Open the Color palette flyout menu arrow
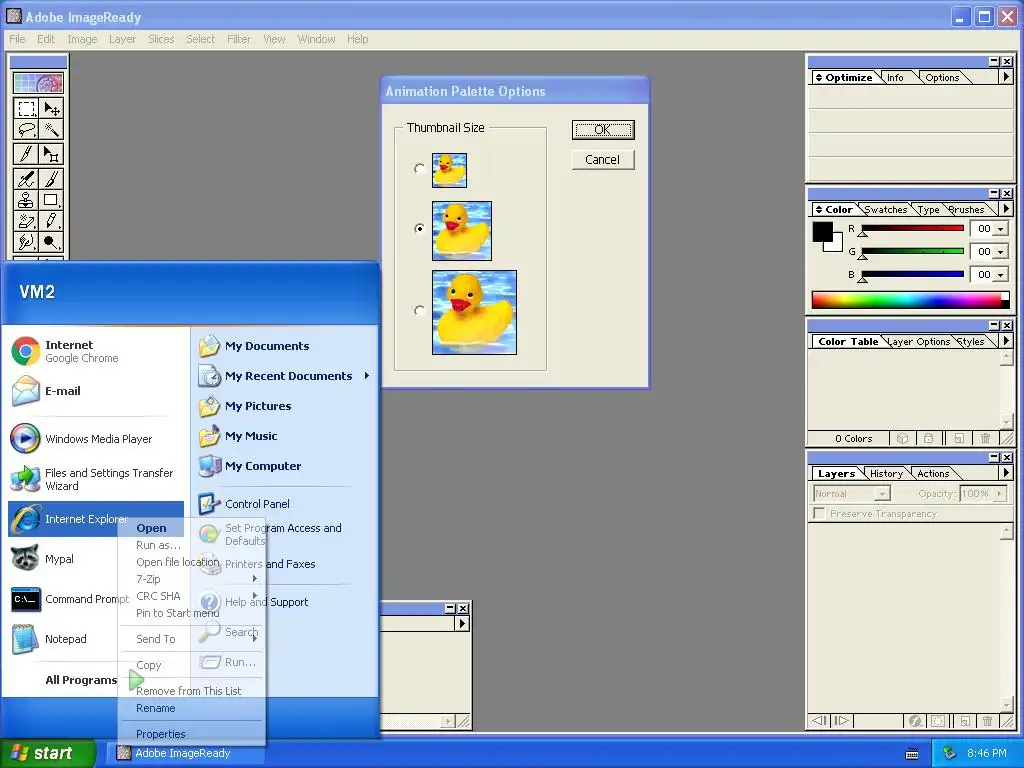The height and width of the screenshot is (768, 1024). tap(1006, 209)
